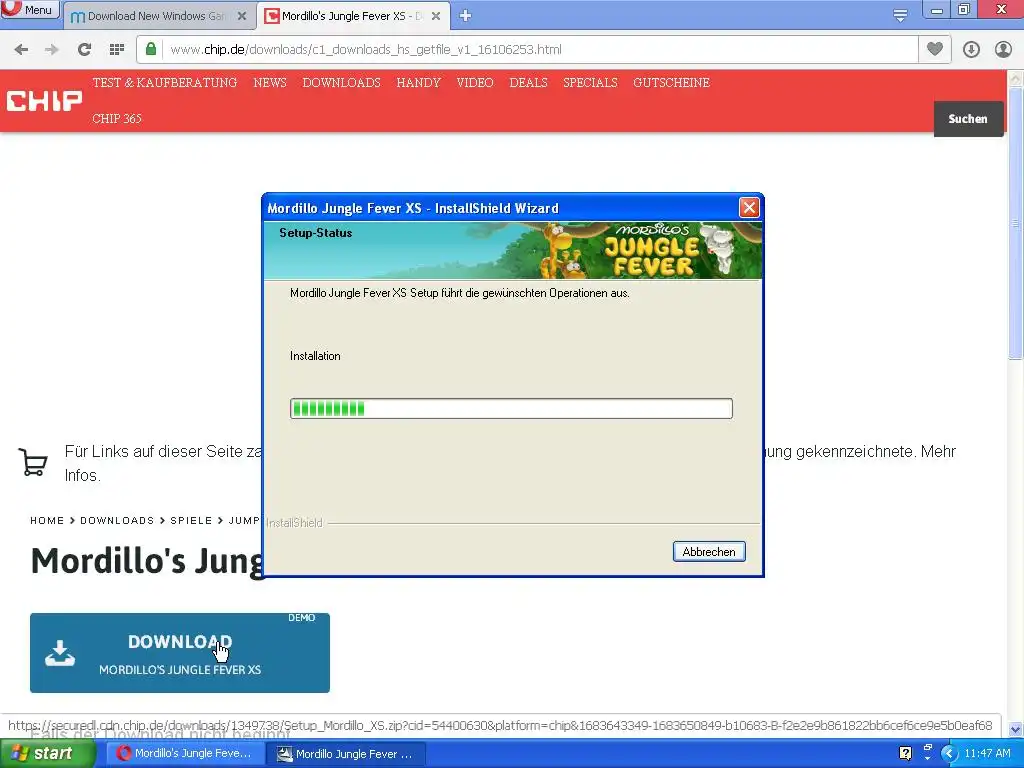Image resolution: width=1024 pixels, height=768 pixels.
Task: Click the 11:47 AM system clock
Action: click(x=987, y=754)
